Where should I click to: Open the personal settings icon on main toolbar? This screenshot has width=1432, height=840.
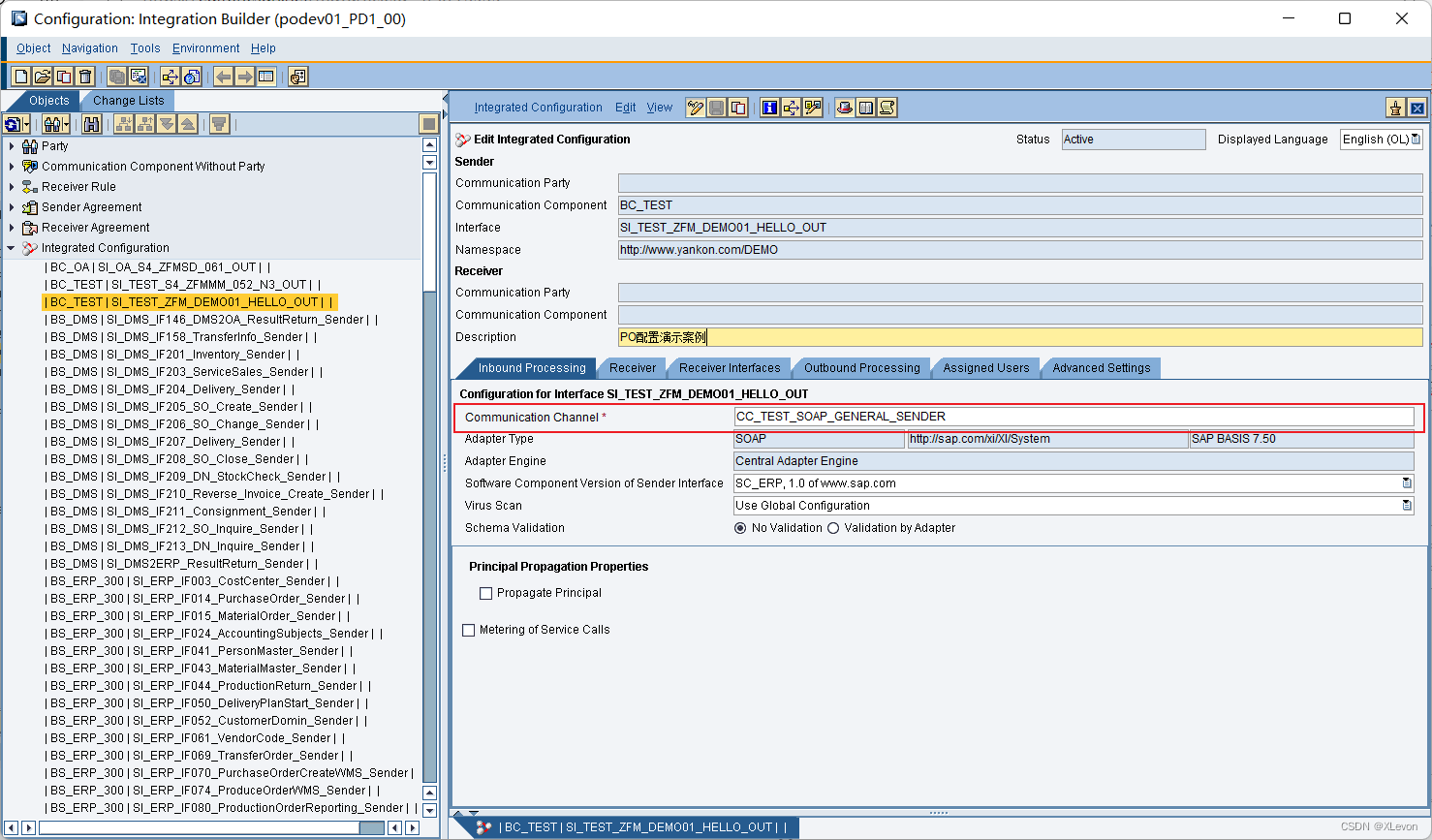[298, 77]
